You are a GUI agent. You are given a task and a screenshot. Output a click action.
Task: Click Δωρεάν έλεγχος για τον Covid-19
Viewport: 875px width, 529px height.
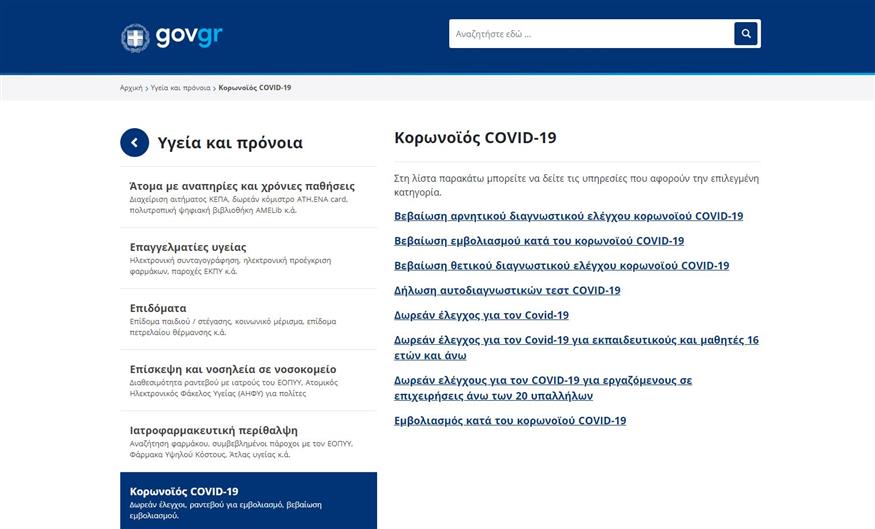click(481, 316)
